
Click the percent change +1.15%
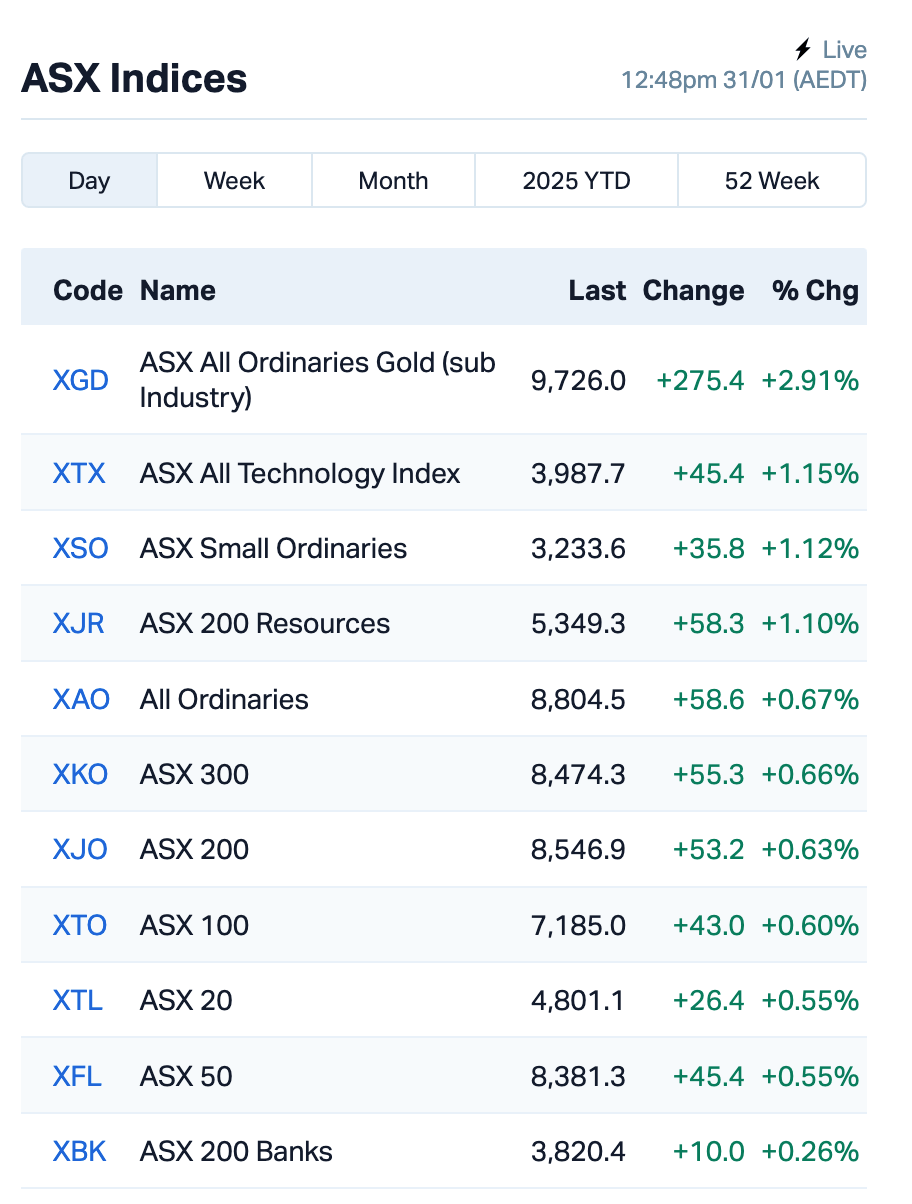click(x=811, y=473)
